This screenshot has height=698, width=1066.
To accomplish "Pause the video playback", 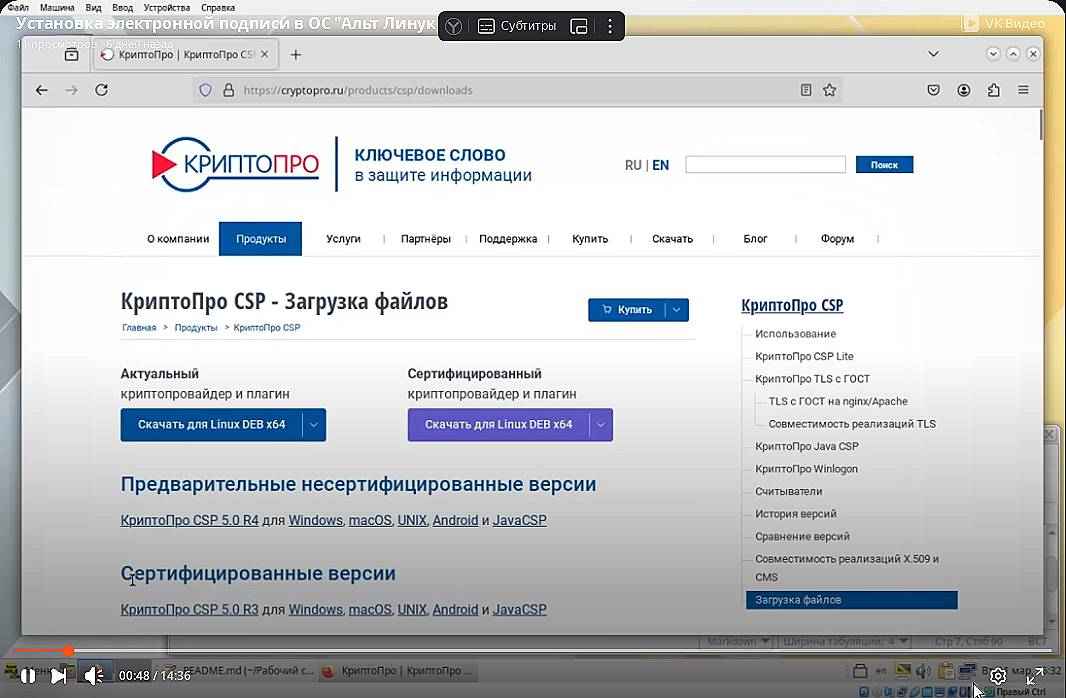I will [28, 675].
